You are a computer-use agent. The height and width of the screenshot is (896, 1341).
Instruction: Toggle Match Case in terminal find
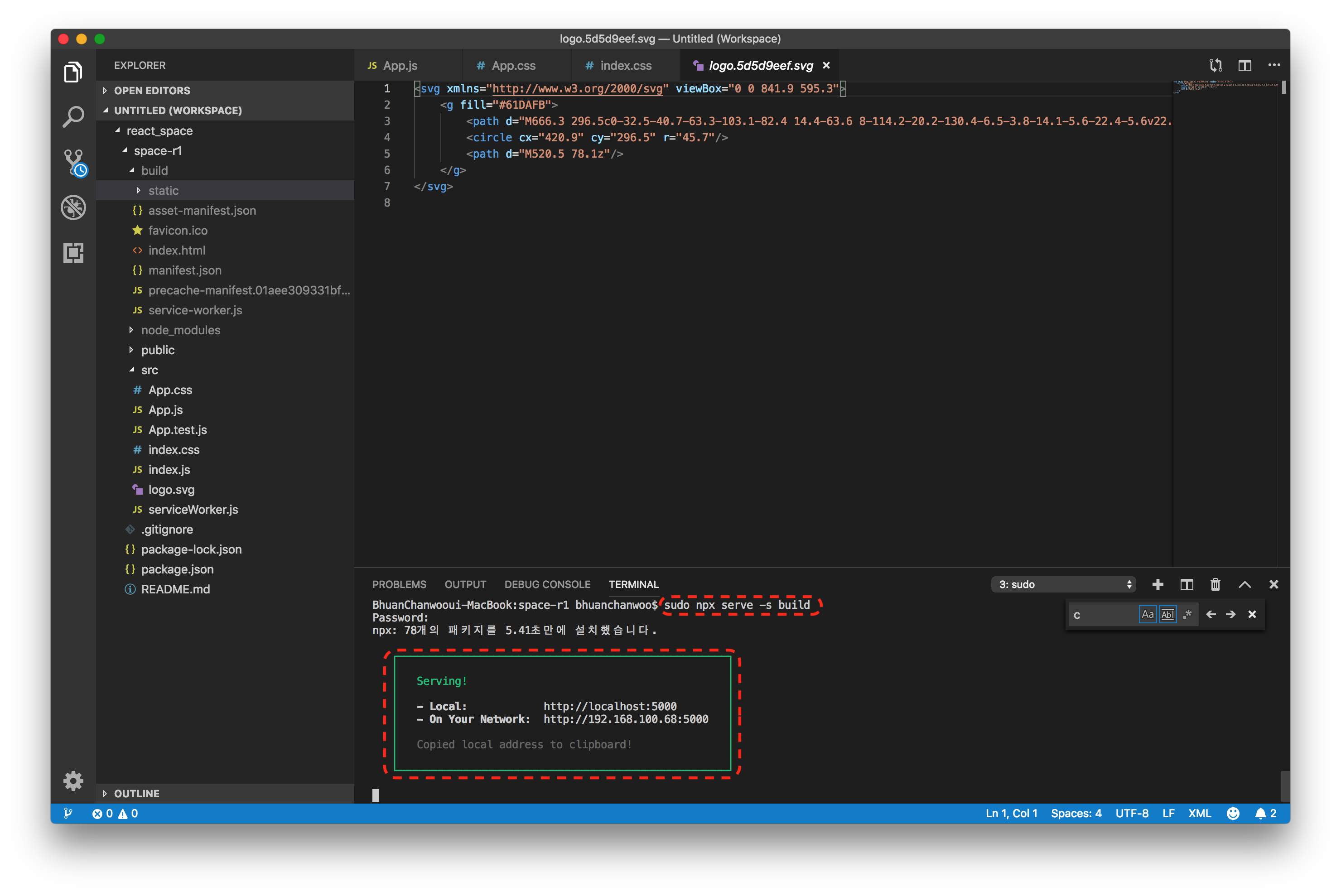click(x=1147, y=614)
